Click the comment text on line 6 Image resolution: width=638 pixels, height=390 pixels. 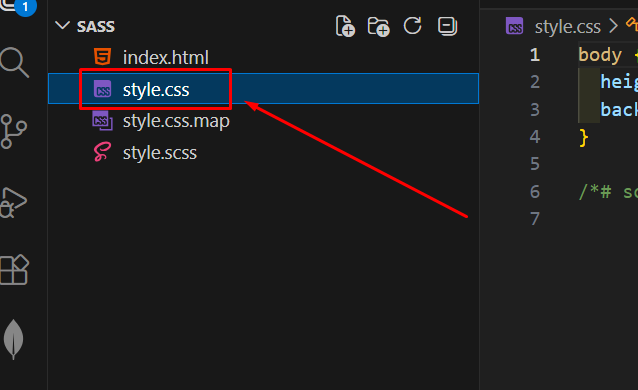(608, 192)
